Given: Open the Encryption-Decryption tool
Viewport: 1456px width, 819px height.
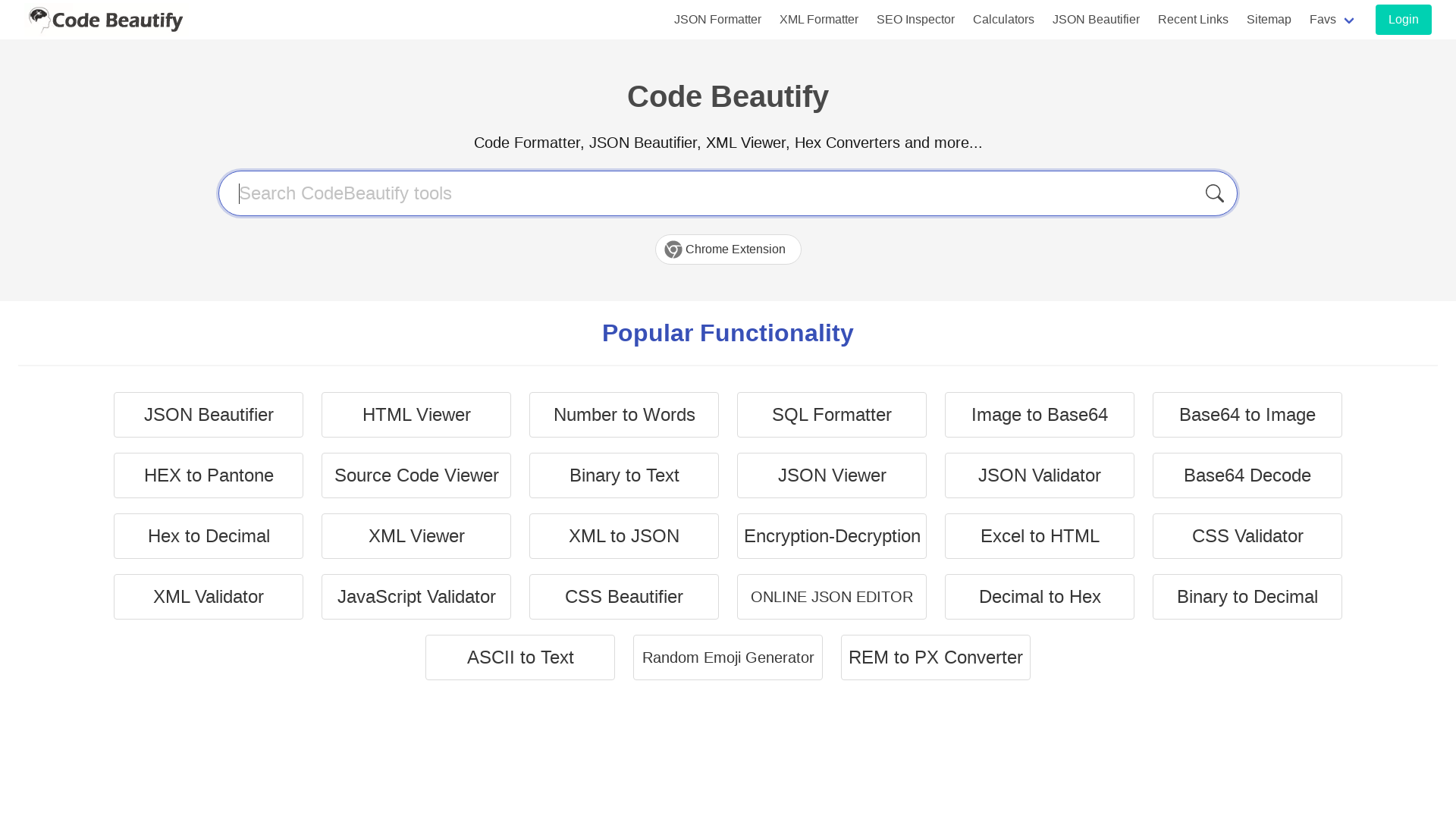Looking at the screenshot, I should coord(832,536).
